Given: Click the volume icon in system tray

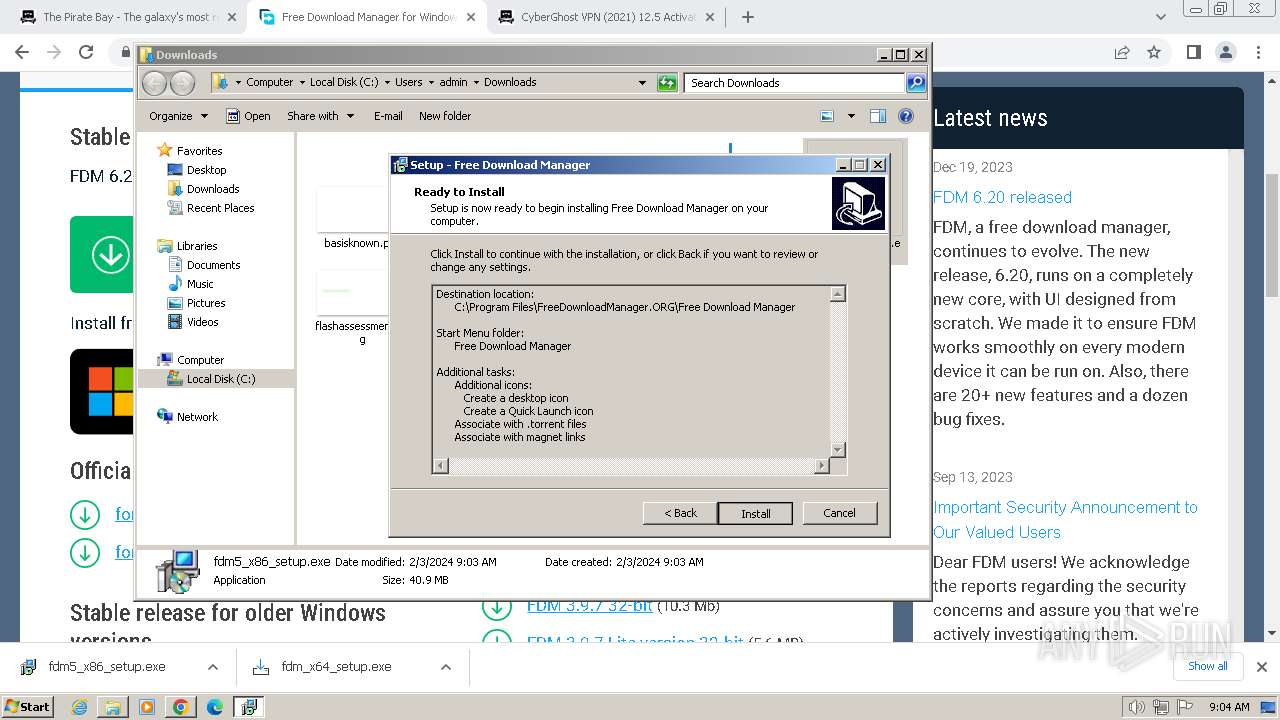Looking at the screenshot, I should pyautogui.click(x=1135, y=707).
